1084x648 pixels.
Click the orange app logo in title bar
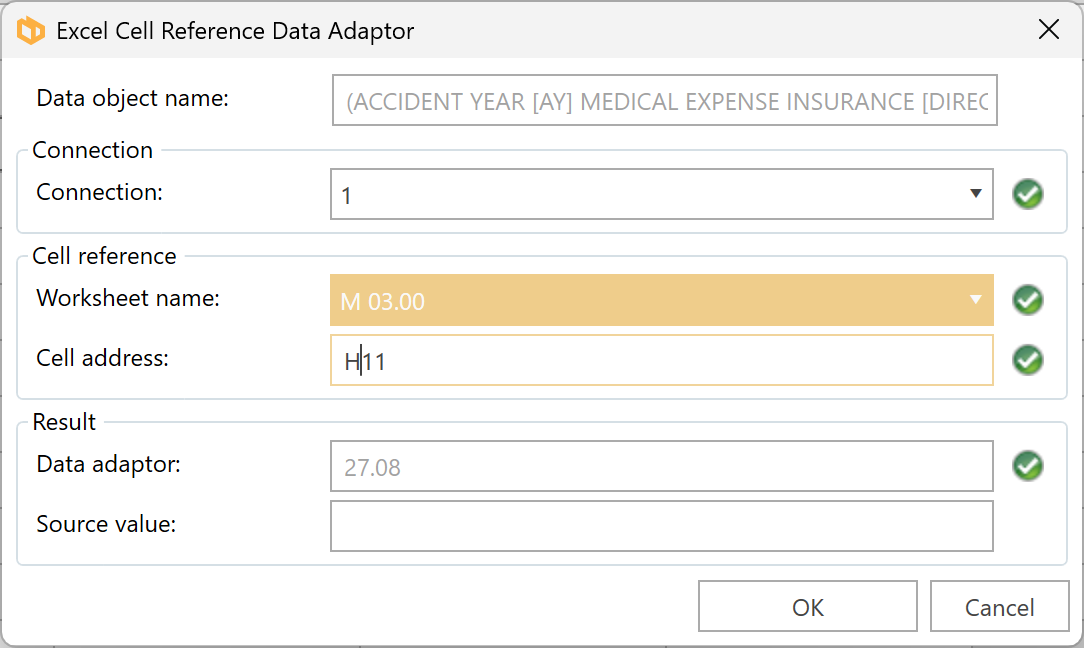click(x=31, y=31)
